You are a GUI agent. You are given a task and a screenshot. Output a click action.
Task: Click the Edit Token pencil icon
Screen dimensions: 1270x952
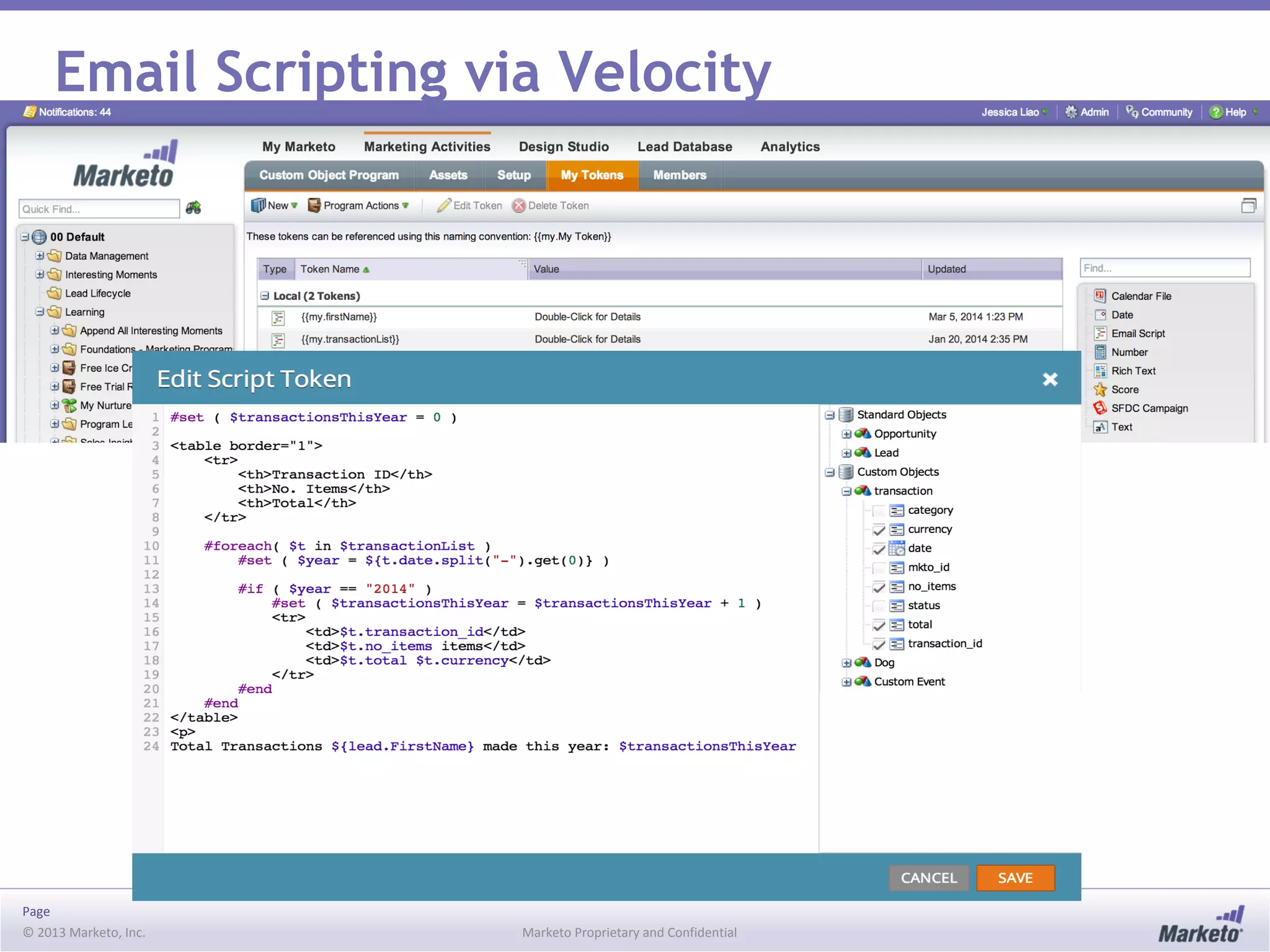444,206
